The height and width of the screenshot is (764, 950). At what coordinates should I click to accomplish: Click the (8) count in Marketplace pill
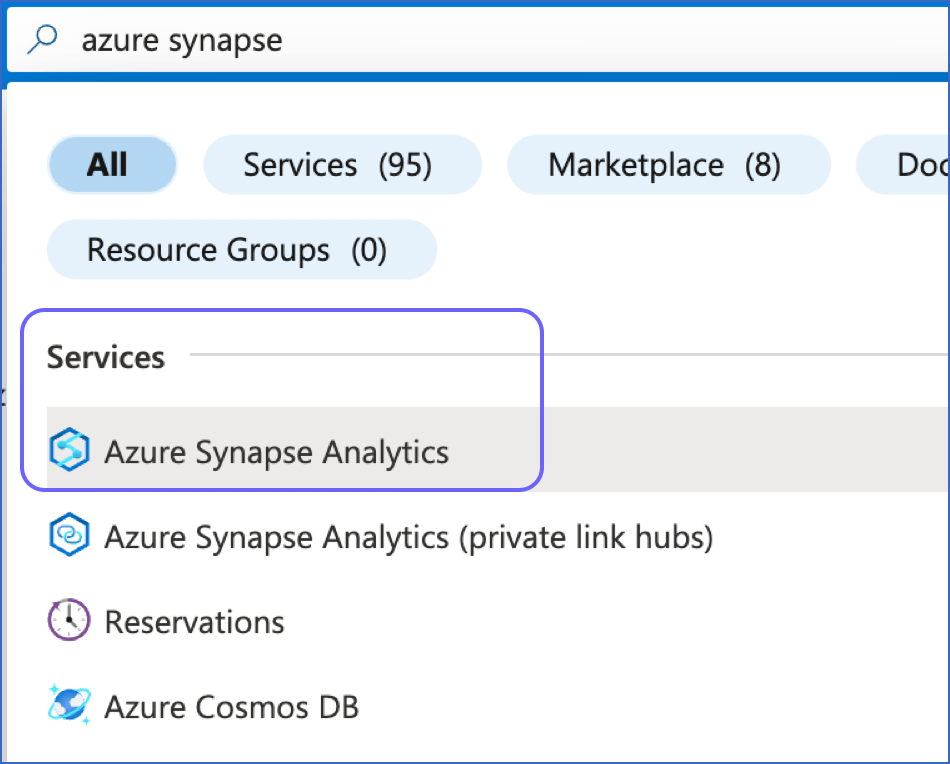click(x=762, y=164)
